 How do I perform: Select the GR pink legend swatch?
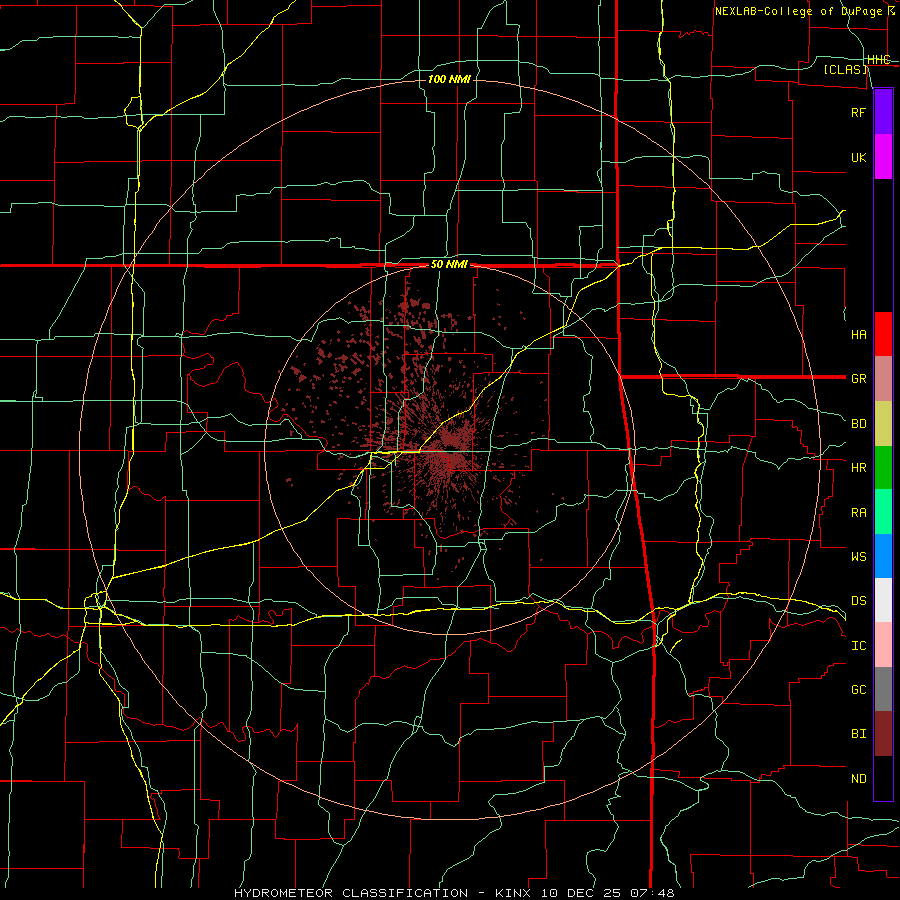(x=883, y=379)
